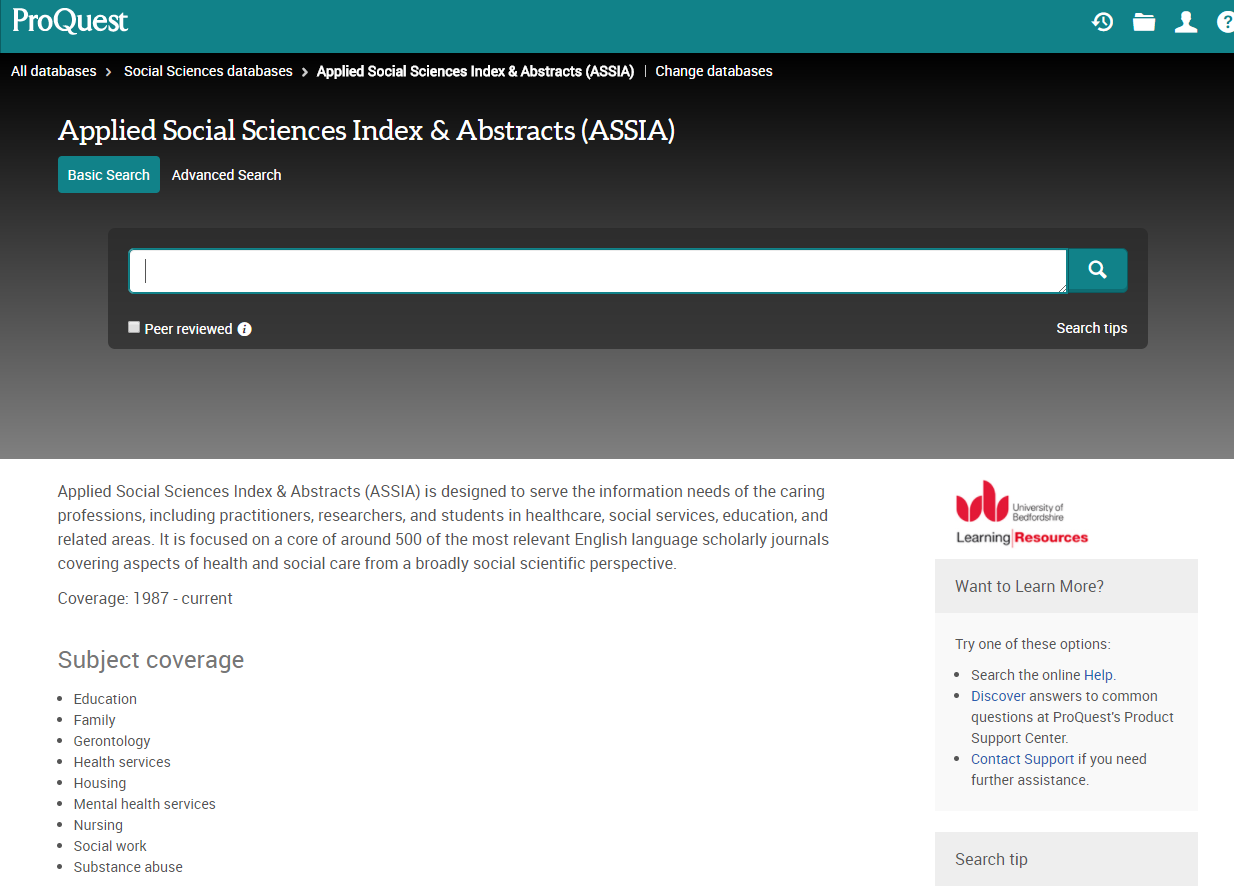
Task: Click the Subject coverage heading
Action: [x=151, y=660]
